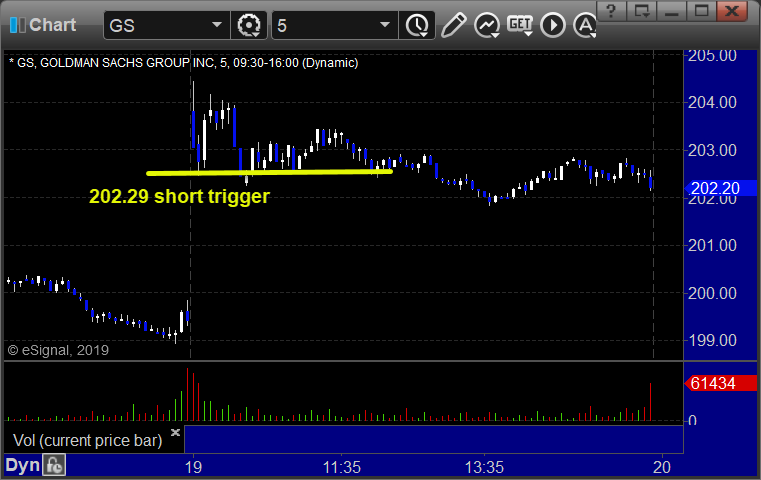Maximize the chart window
Viewport: 761px width, 480px height.
pos(701,11)
